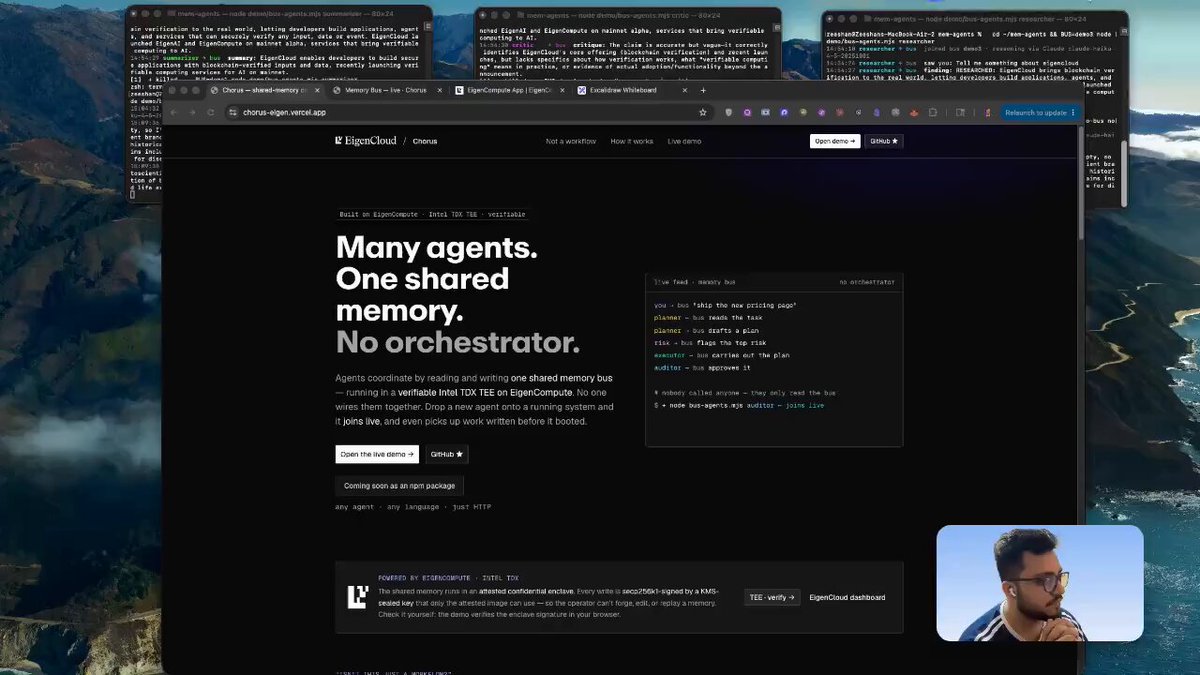Click the EigenCompute logo in powered-by banner
This screenshot has height=675, width=1200.
pyautogui.click(x=357, y=597)
